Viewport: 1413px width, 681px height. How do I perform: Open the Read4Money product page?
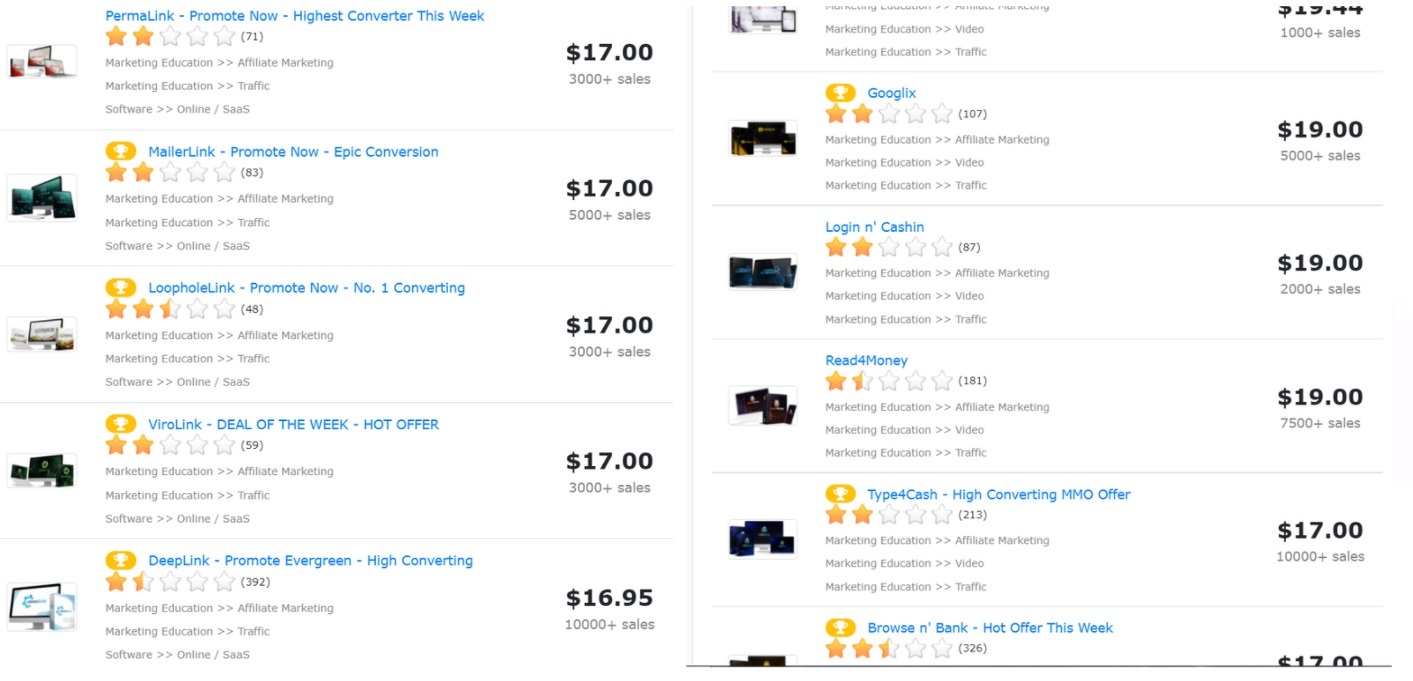tap(866, 360)
